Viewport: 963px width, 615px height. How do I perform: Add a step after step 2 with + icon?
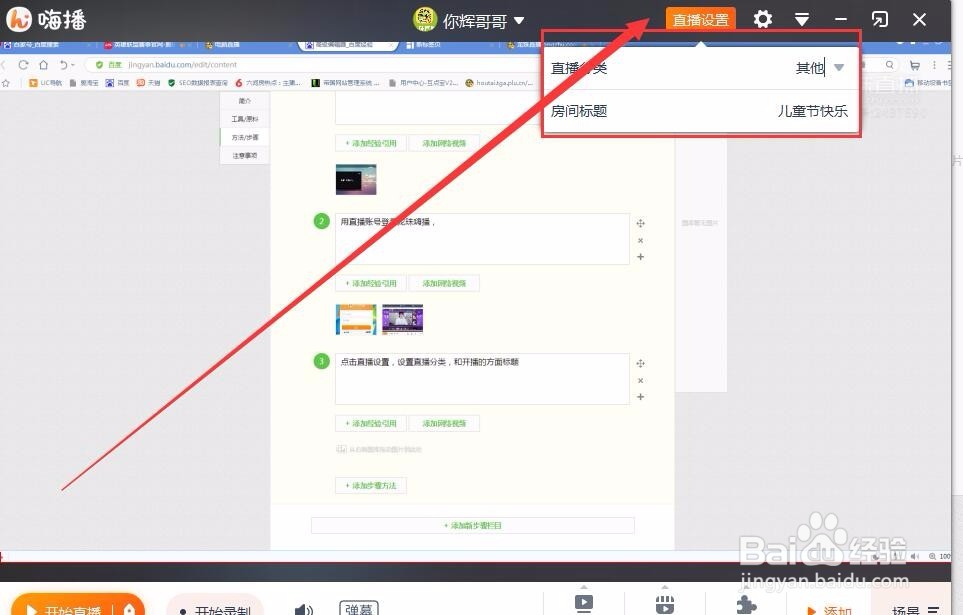[641, 257]
